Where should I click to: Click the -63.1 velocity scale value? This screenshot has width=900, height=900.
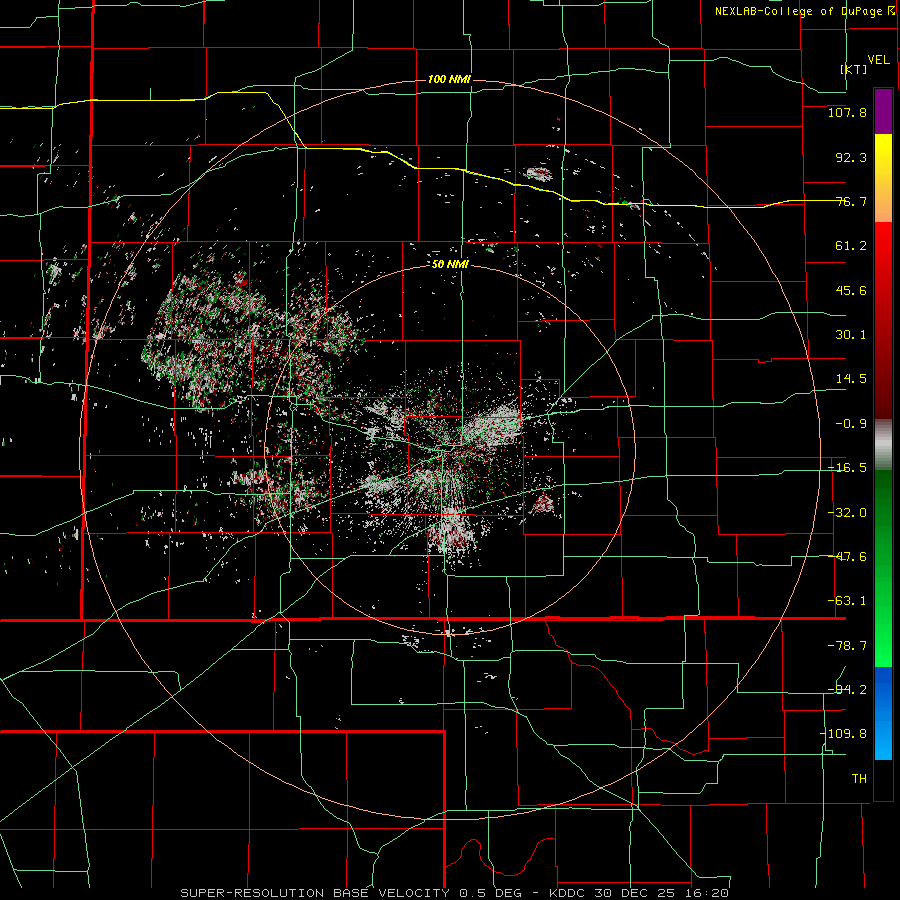click(x=847, y=601)
